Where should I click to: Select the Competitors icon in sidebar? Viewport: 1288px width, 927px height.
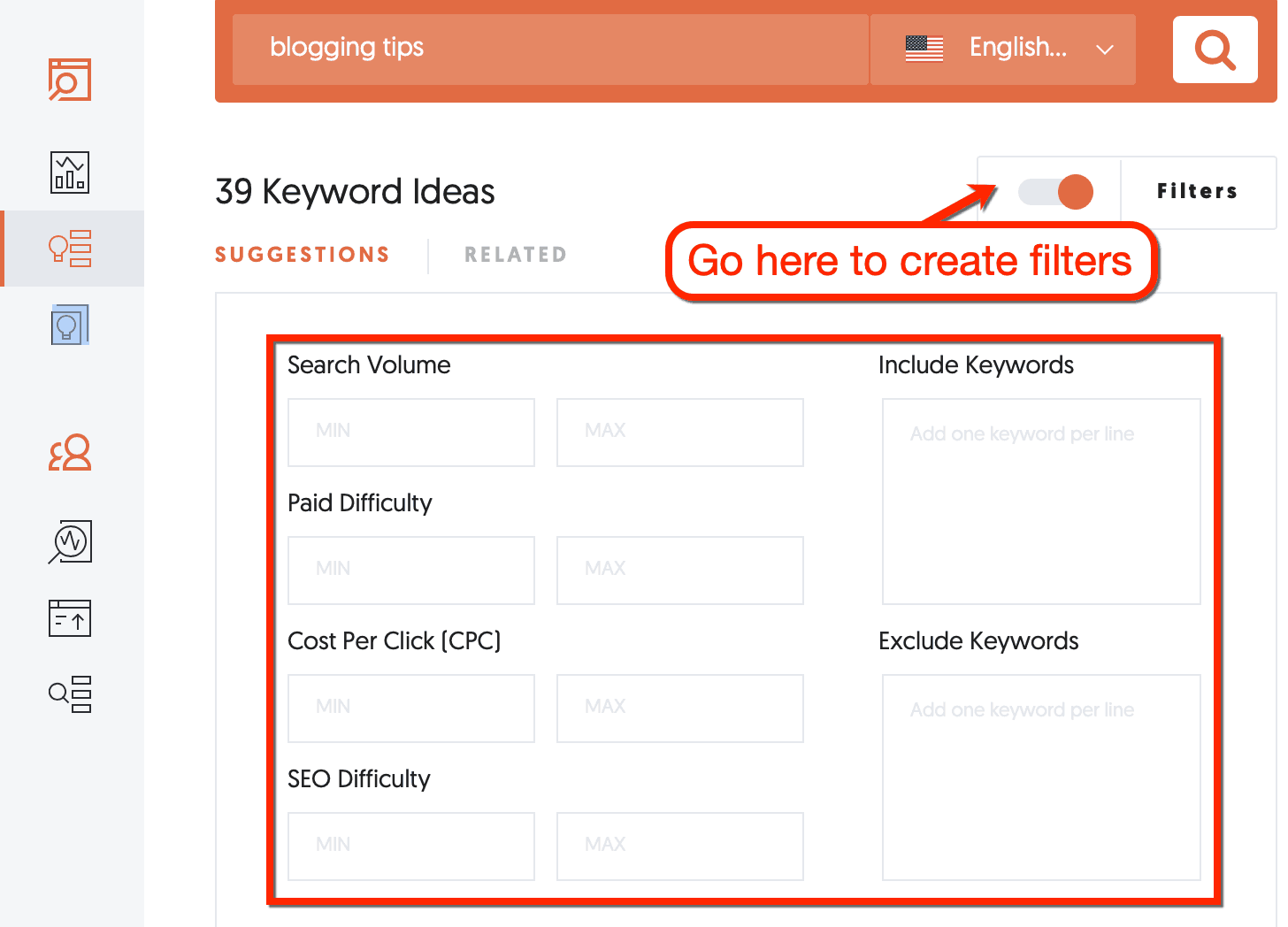click(70, 454)
